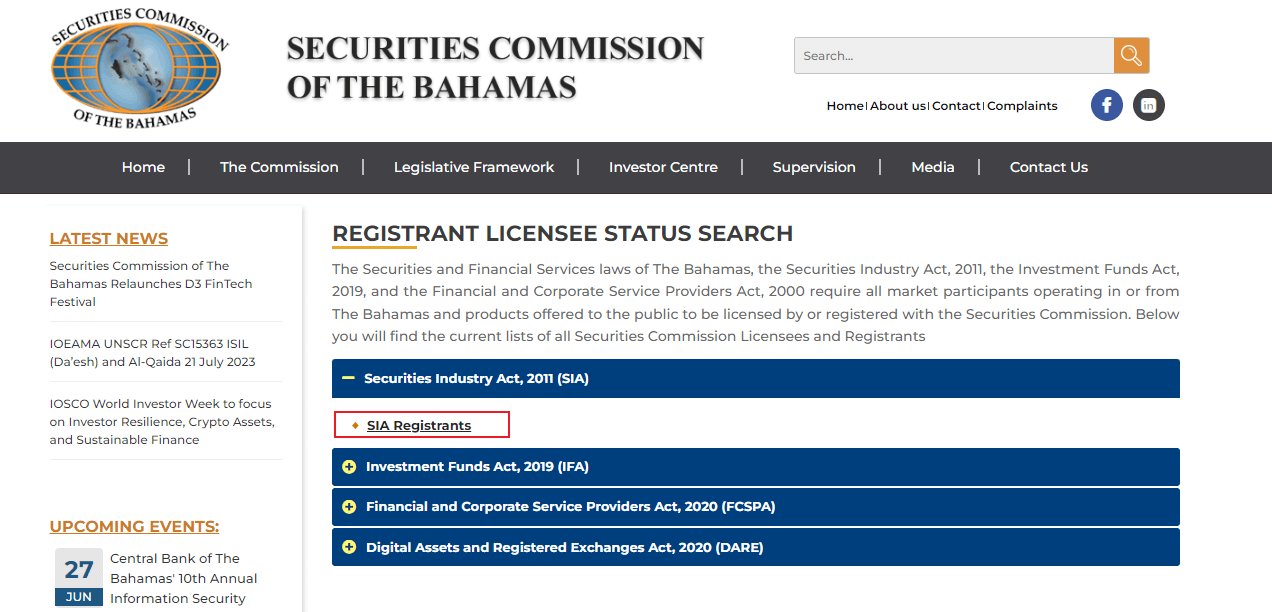Viewport: 1272px width, 612px height.
Task: Open the Supervision nav menu
Action: pos(814,167)
